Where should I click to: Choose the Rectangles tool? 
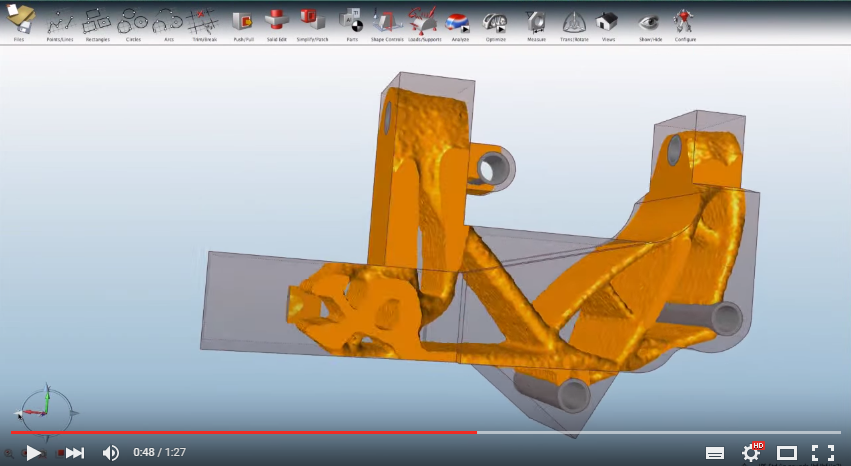(96, 20)
